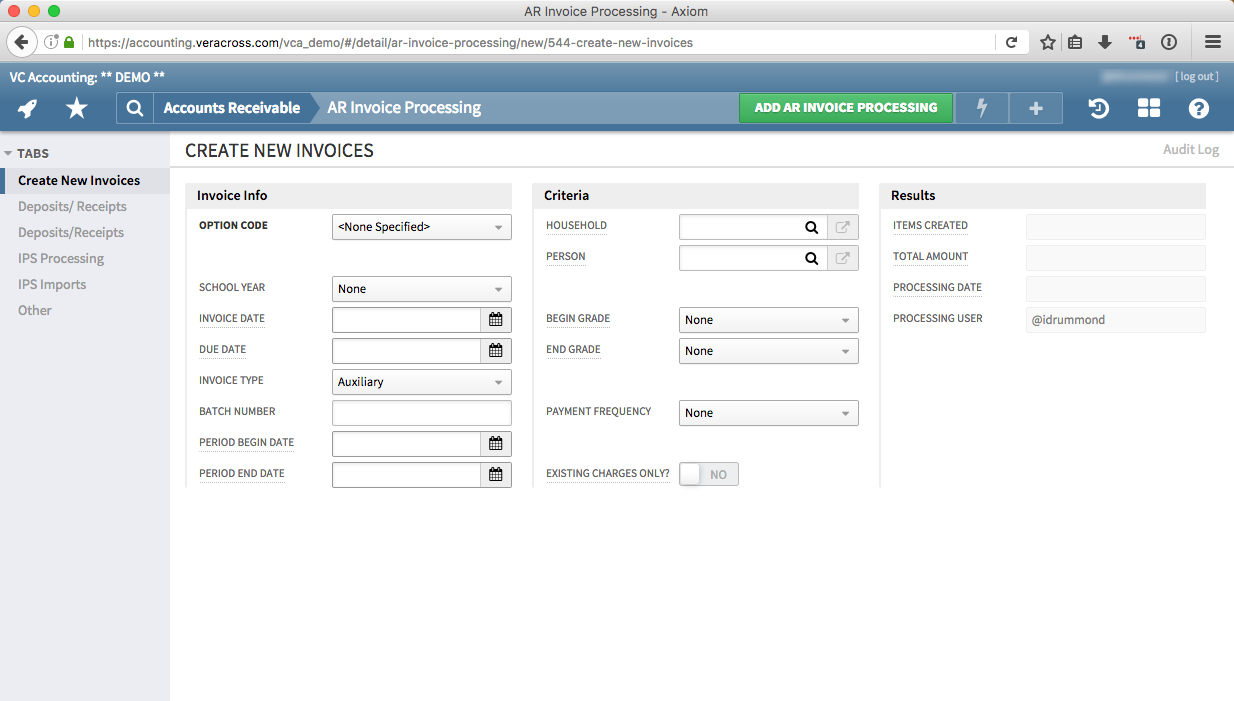Click the plus icon next to lightning bolt
Image resolution: width=1234 pixels, height=701 pixels.
(1035, 108)
